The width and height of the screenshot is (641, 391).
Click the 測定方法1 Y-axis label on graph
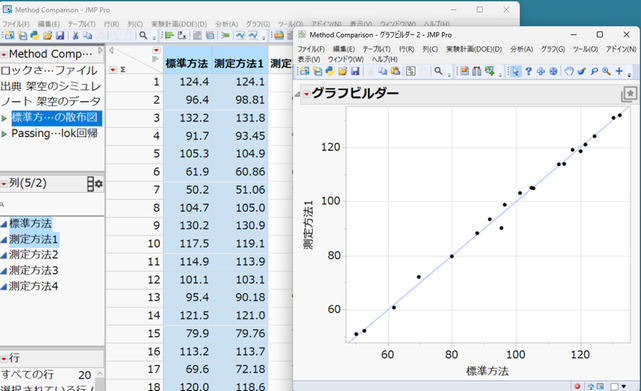click(308, 225)
